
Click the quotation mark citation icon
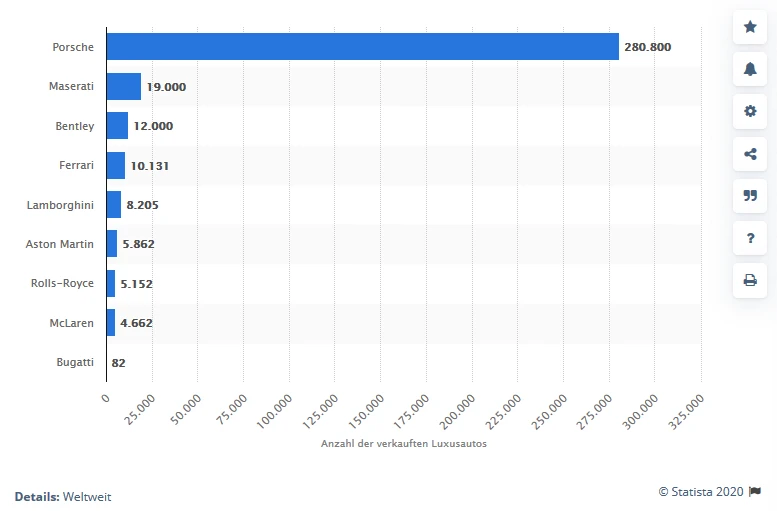750,196
